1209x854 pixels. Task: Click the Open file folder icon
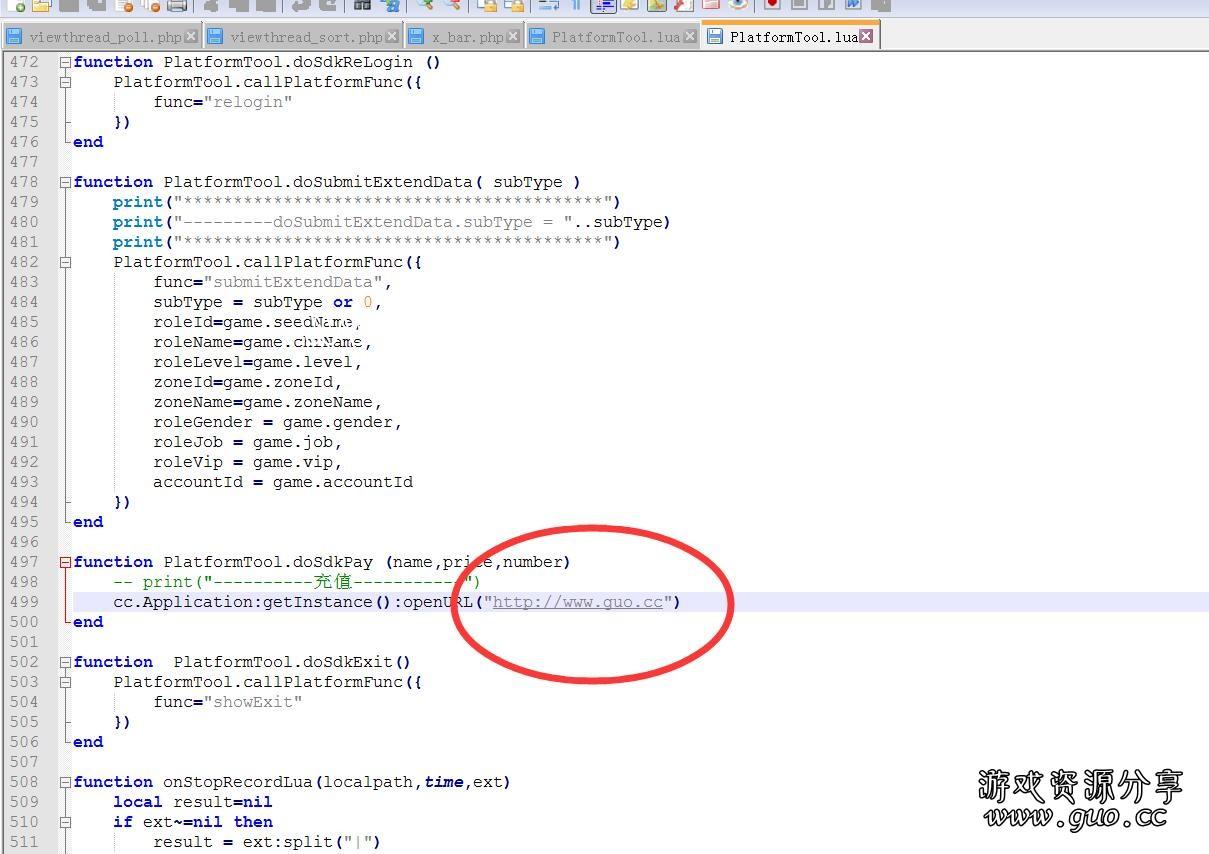click(41, 5)
